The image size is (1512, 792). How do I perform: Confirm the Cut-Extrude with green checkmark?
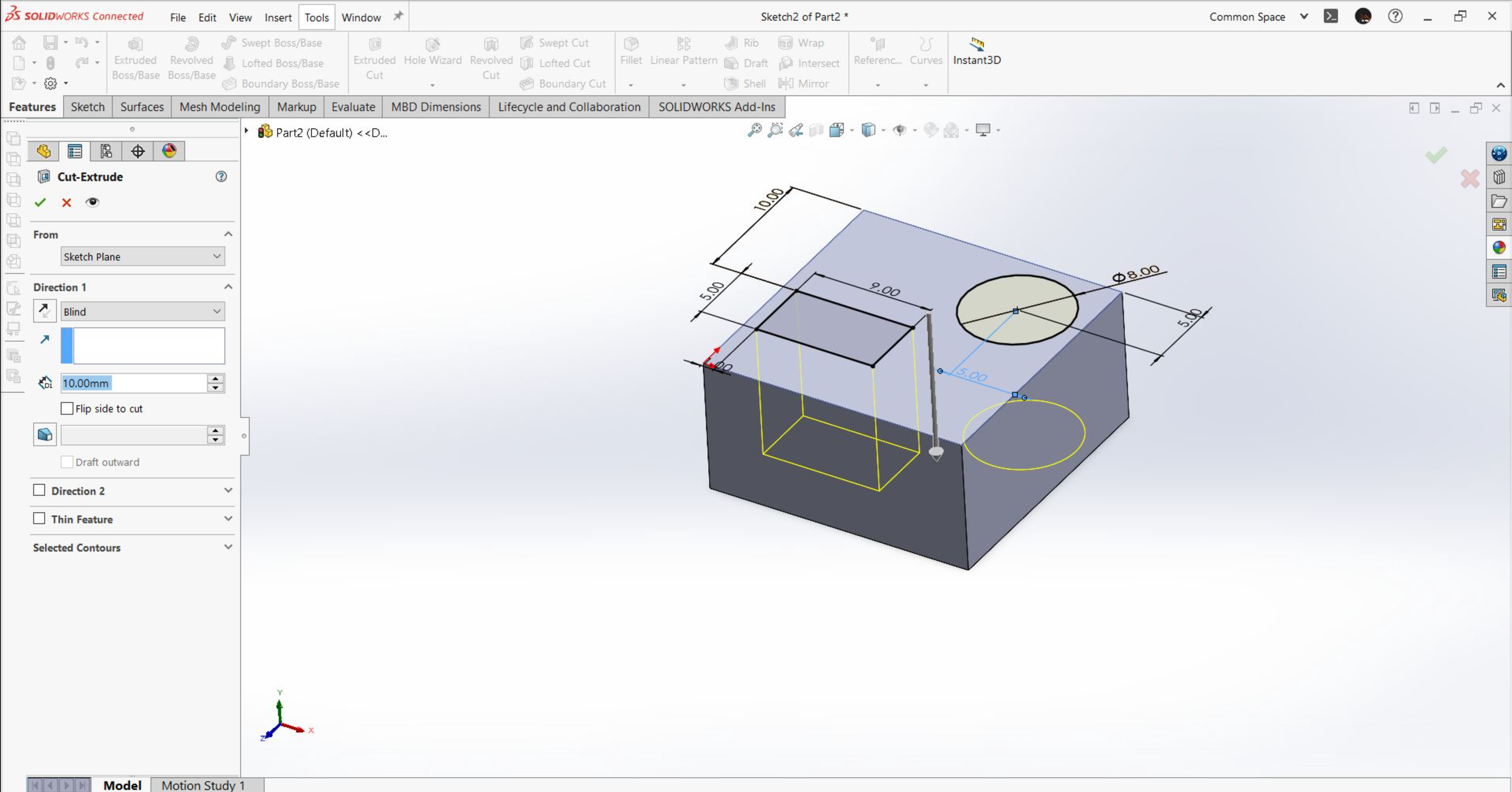click(x=41, y=203)
